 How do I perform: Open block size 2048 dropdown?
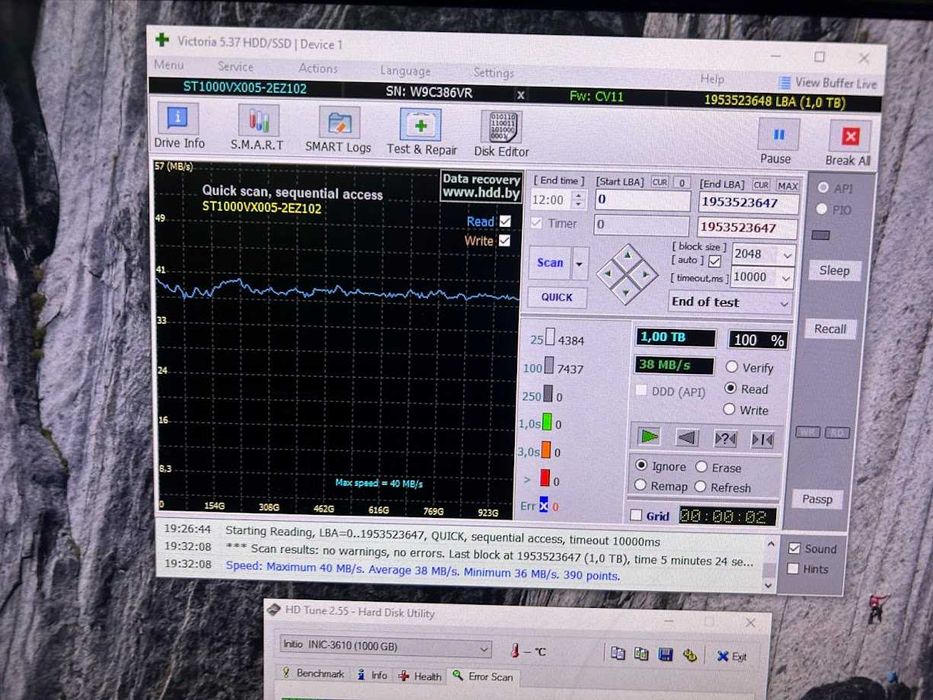point(787,256)
